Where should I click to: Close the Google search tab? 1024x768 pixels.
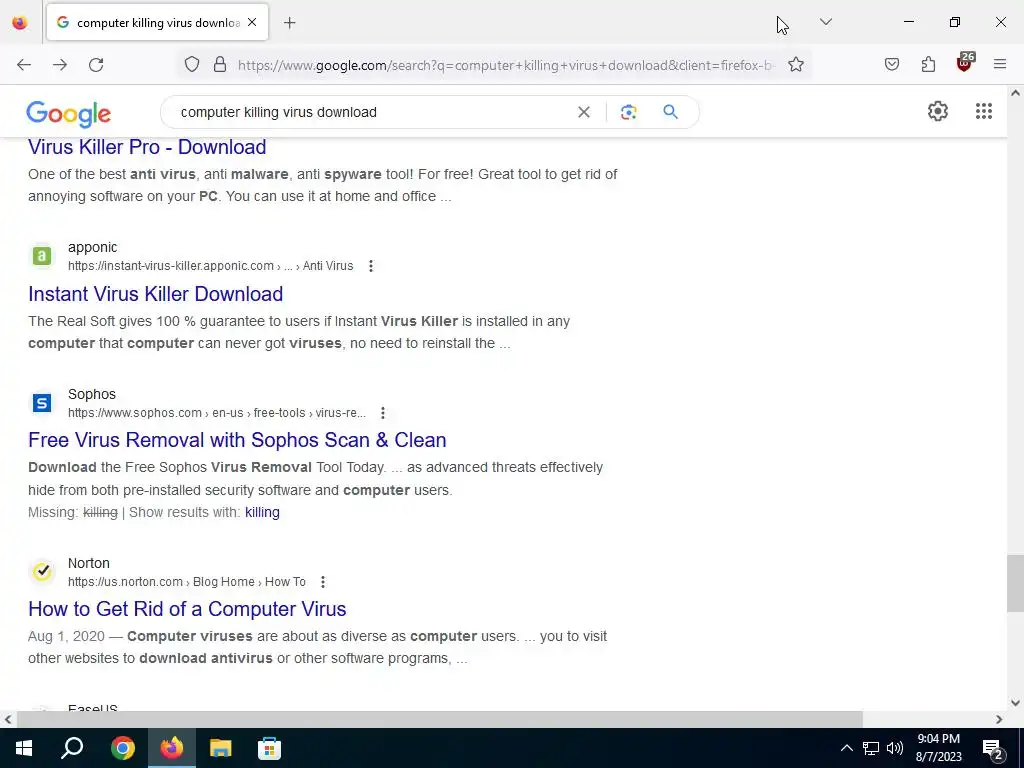(x=252, y=23)
